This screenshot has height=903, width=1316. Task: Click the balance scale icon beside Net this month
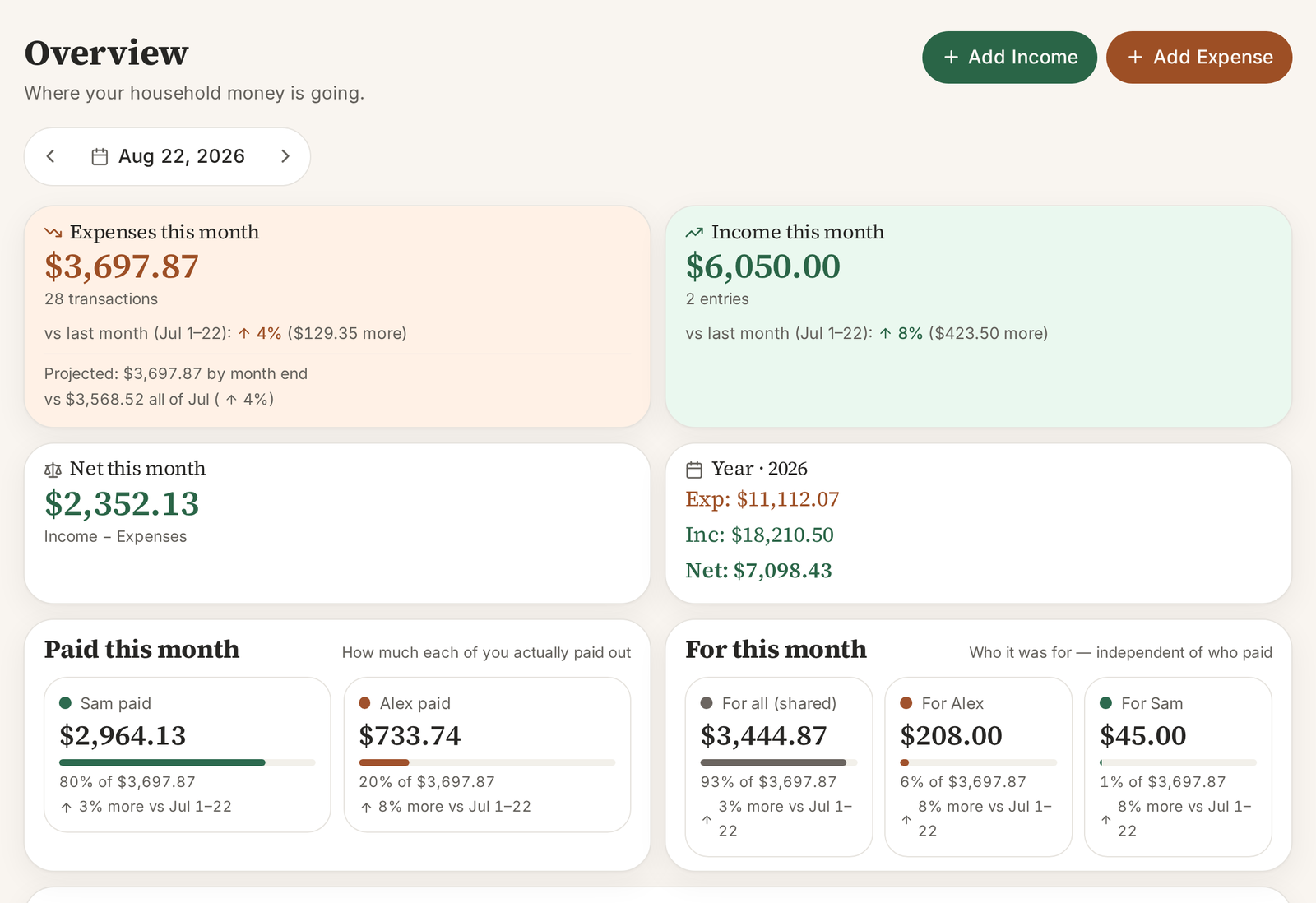click(x=53, y=470)
